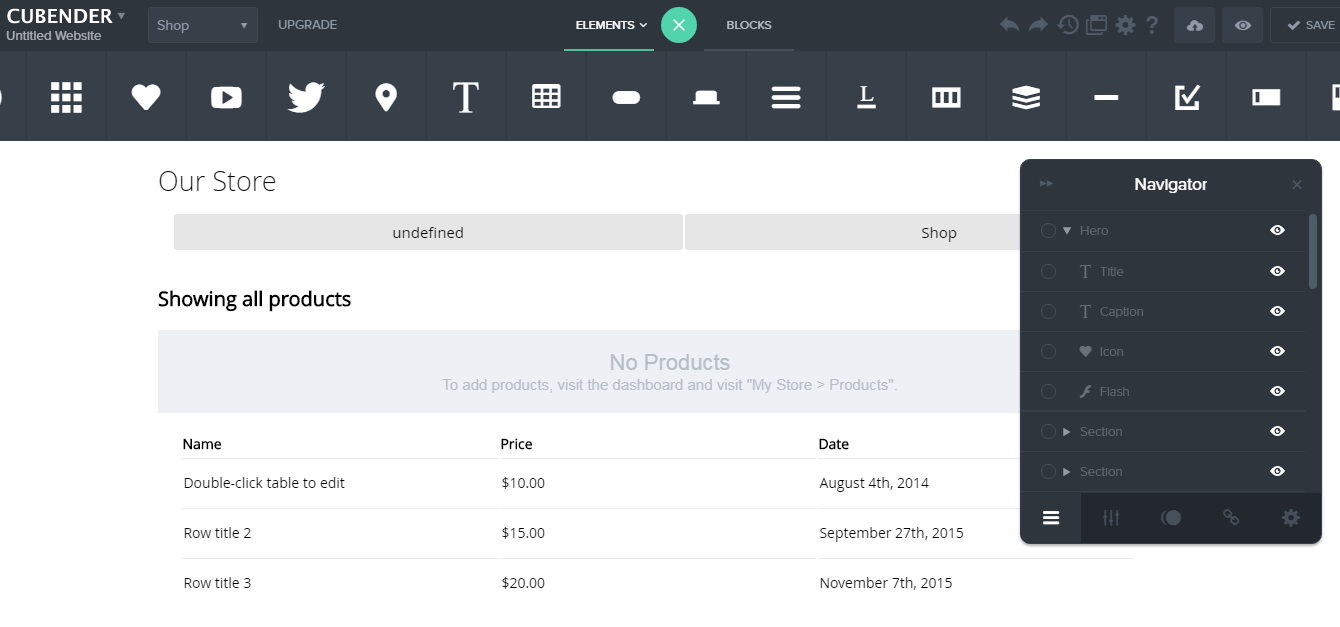This screenshot has width=1340, height=627.
Task: Select the Caption layer radio circle
Action: (x=1048, y=311)
